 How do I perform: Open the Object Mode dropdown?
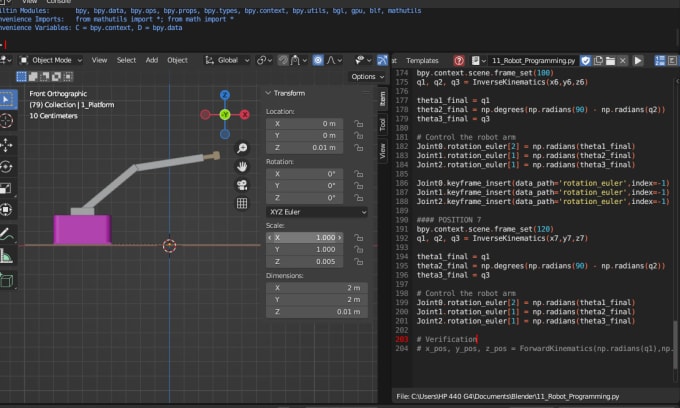(51, 60)
